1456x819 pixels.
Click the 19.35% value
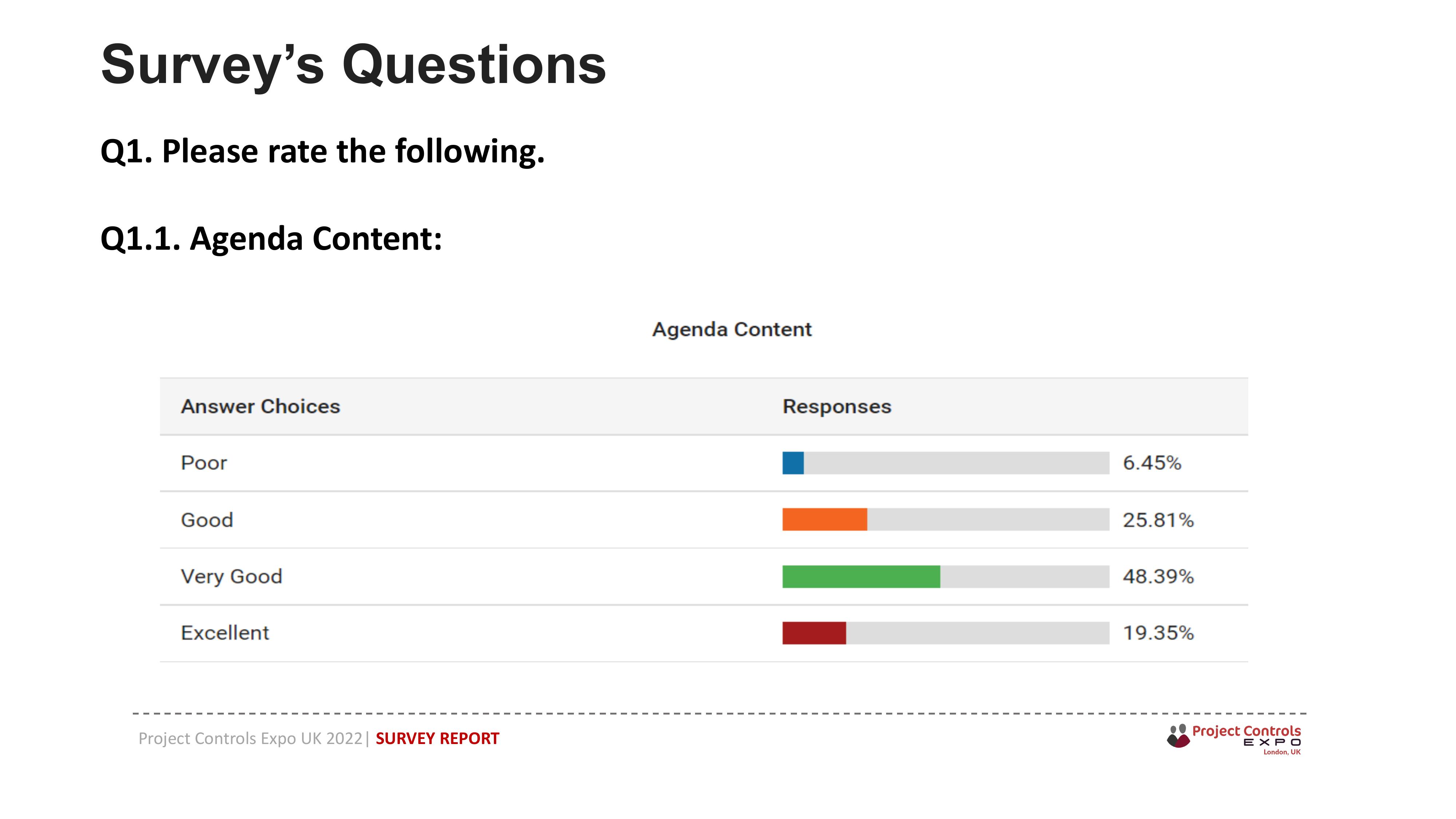(x=1158, y=633)
